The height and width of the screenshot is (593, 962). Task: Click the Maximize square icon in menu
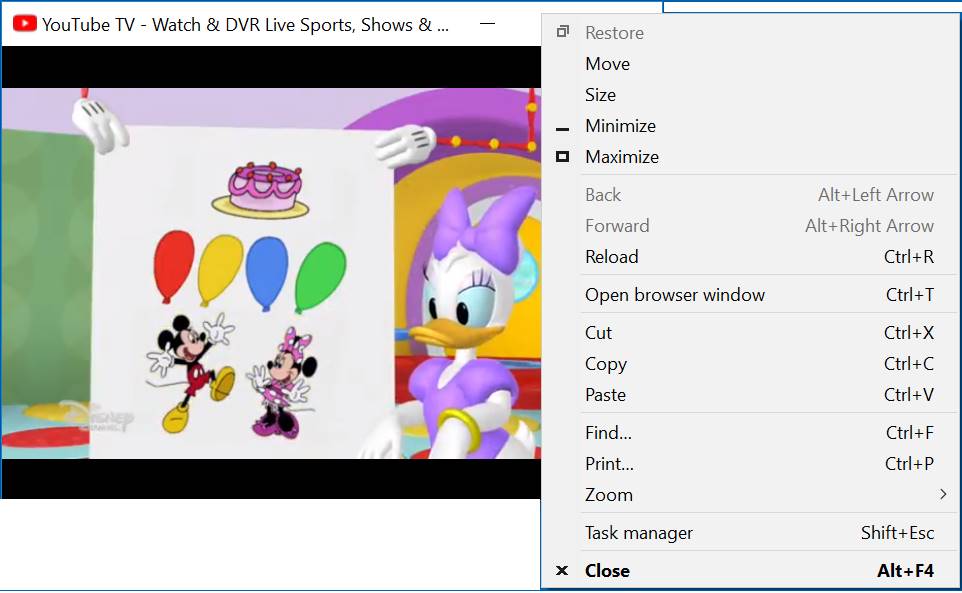click(x=563, y=156)
